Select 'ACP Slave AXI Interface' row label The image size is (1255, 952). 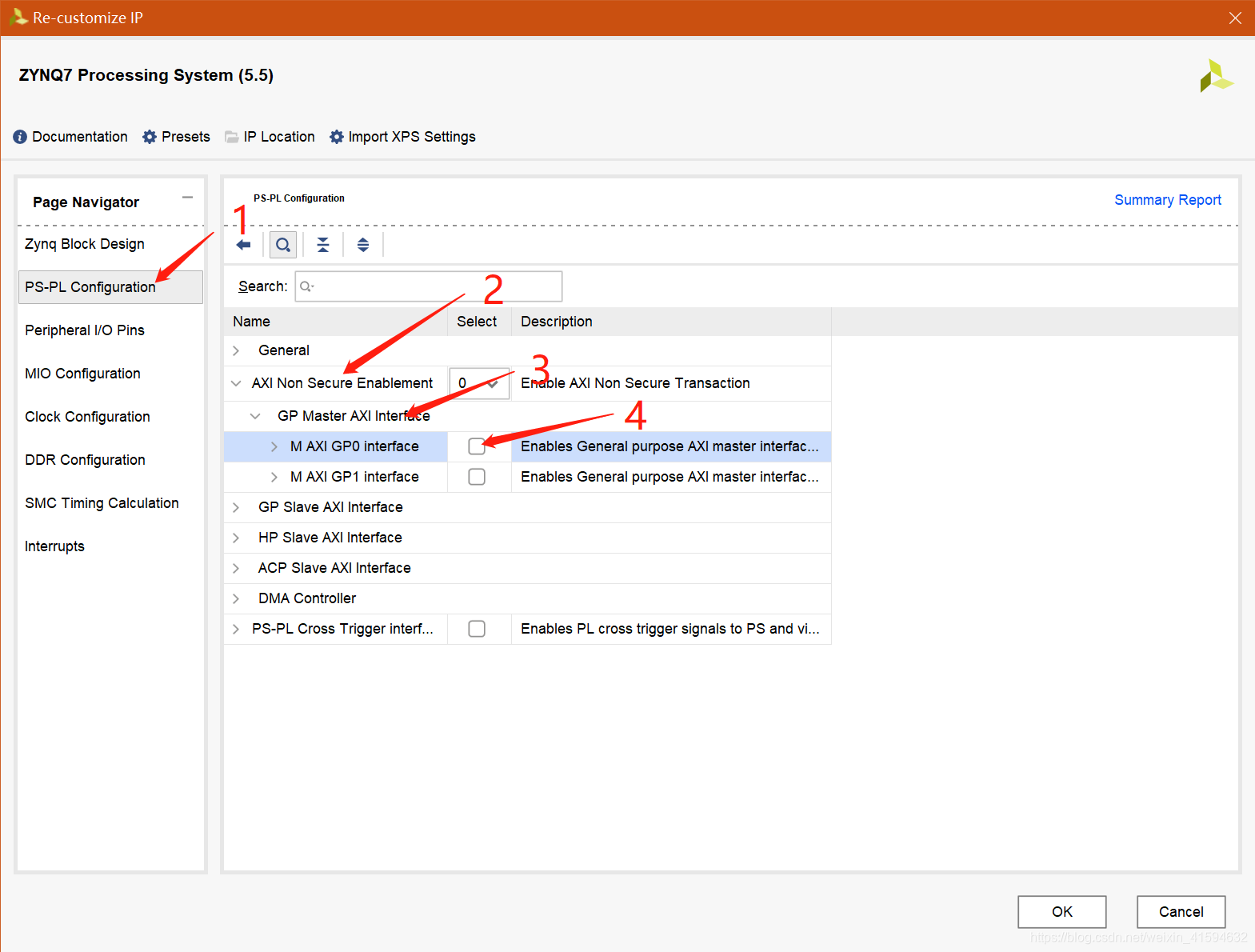[x=334, y=568]
